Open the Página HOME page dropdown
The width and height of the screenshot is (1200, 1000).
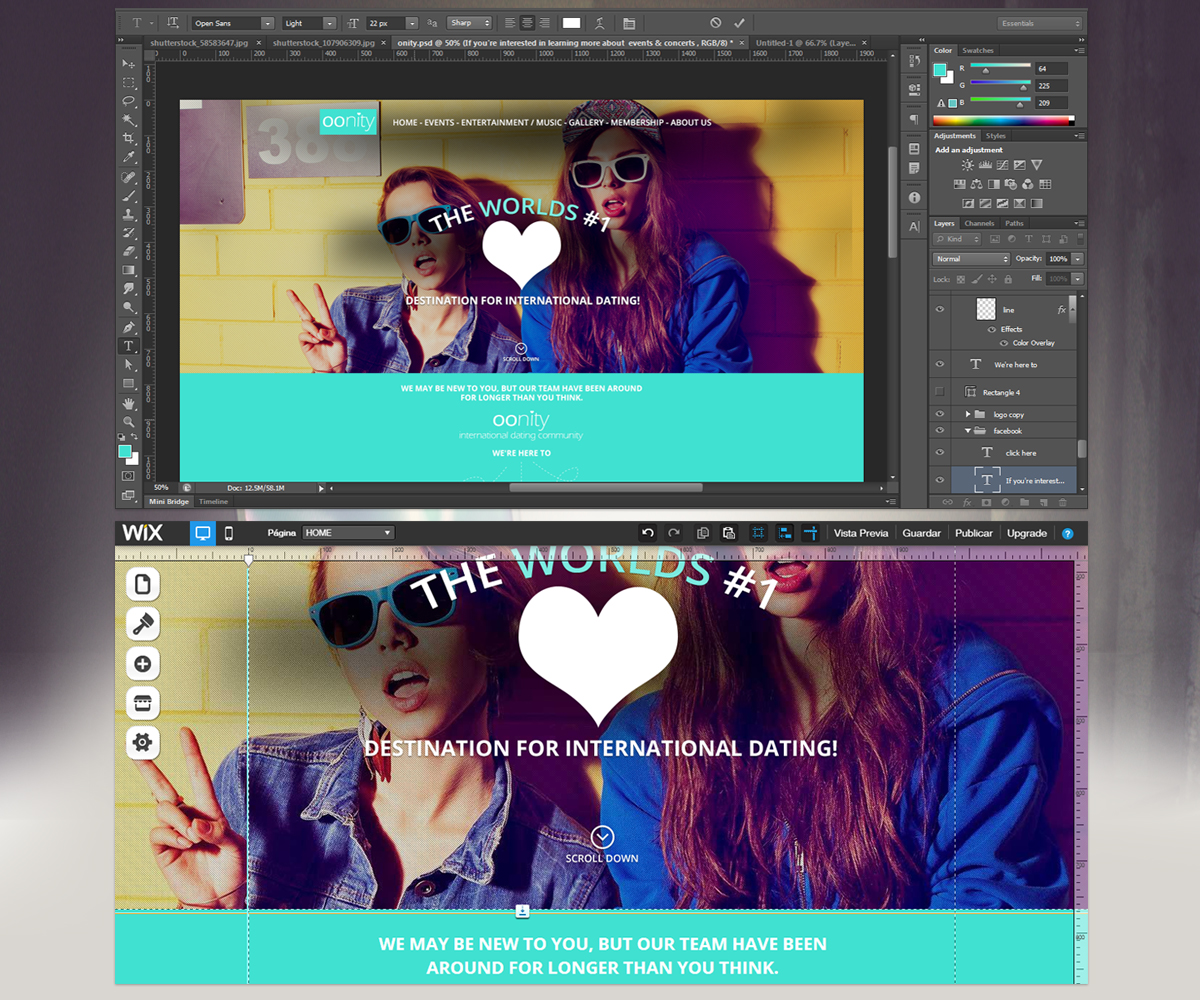tap(348, 533)
